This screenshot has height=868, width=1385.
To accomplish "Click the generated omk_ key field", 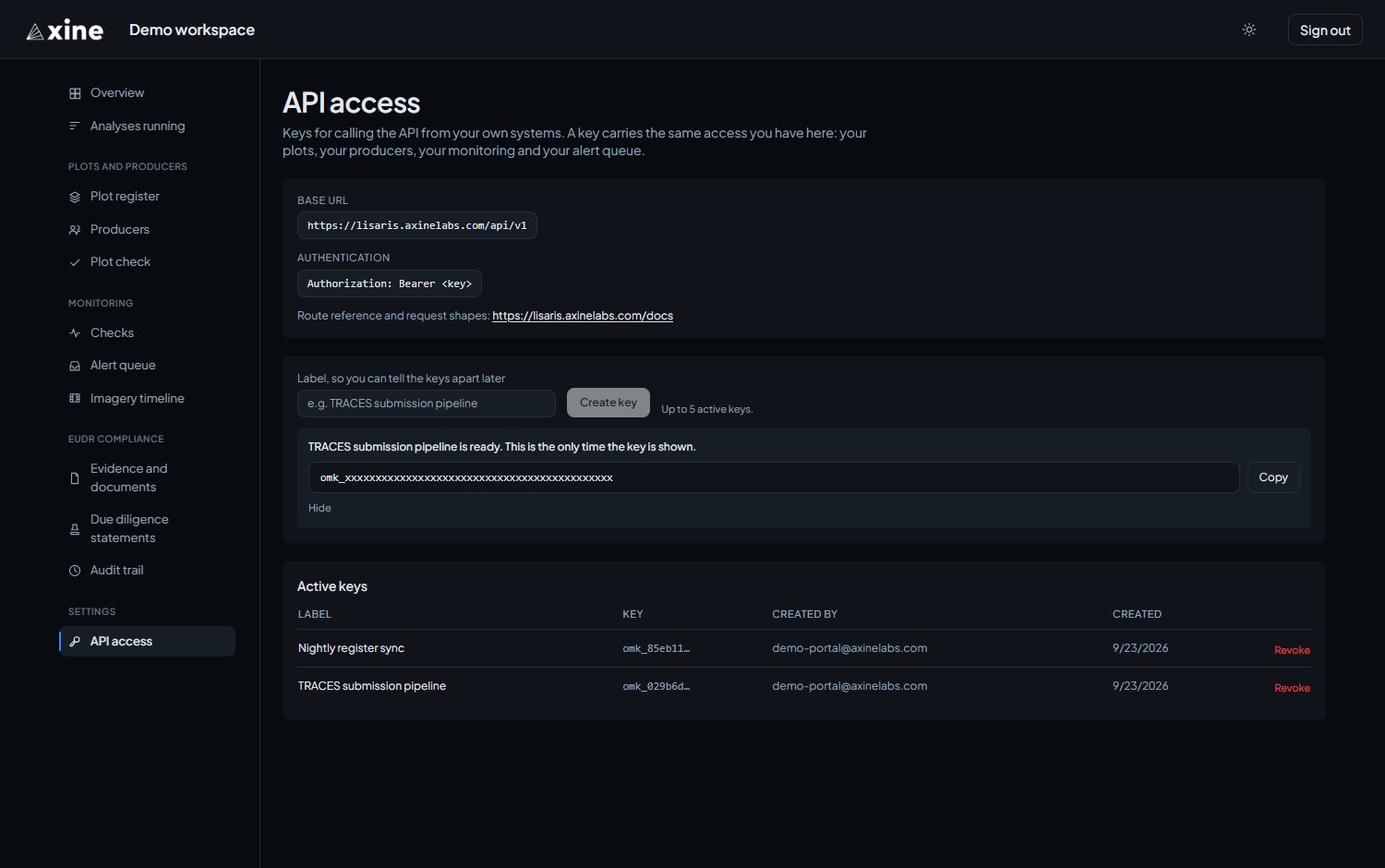I will (x=774, y=477).
